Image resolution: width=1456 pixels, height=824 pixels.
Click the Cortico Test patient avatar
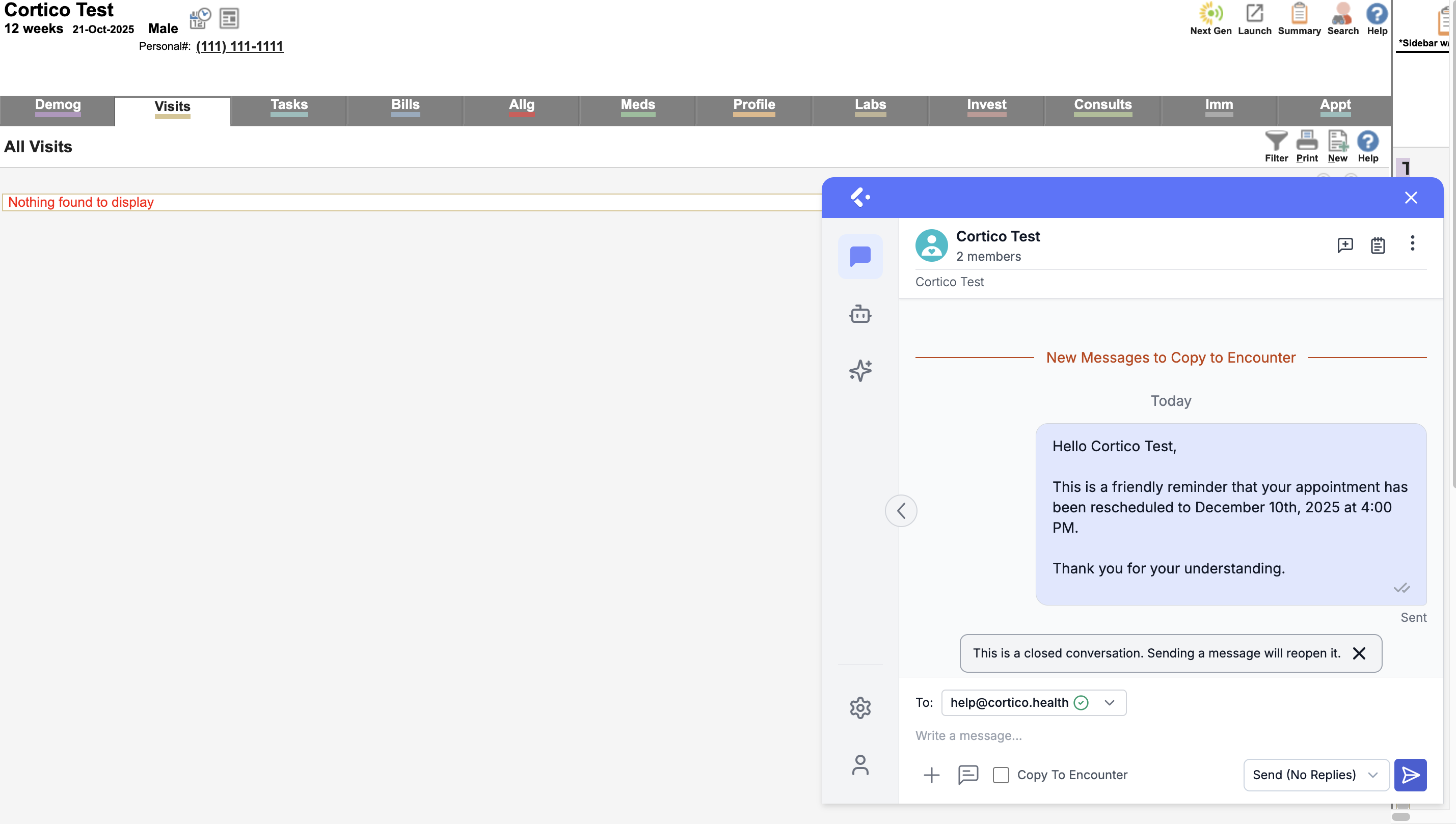[931, 245]
